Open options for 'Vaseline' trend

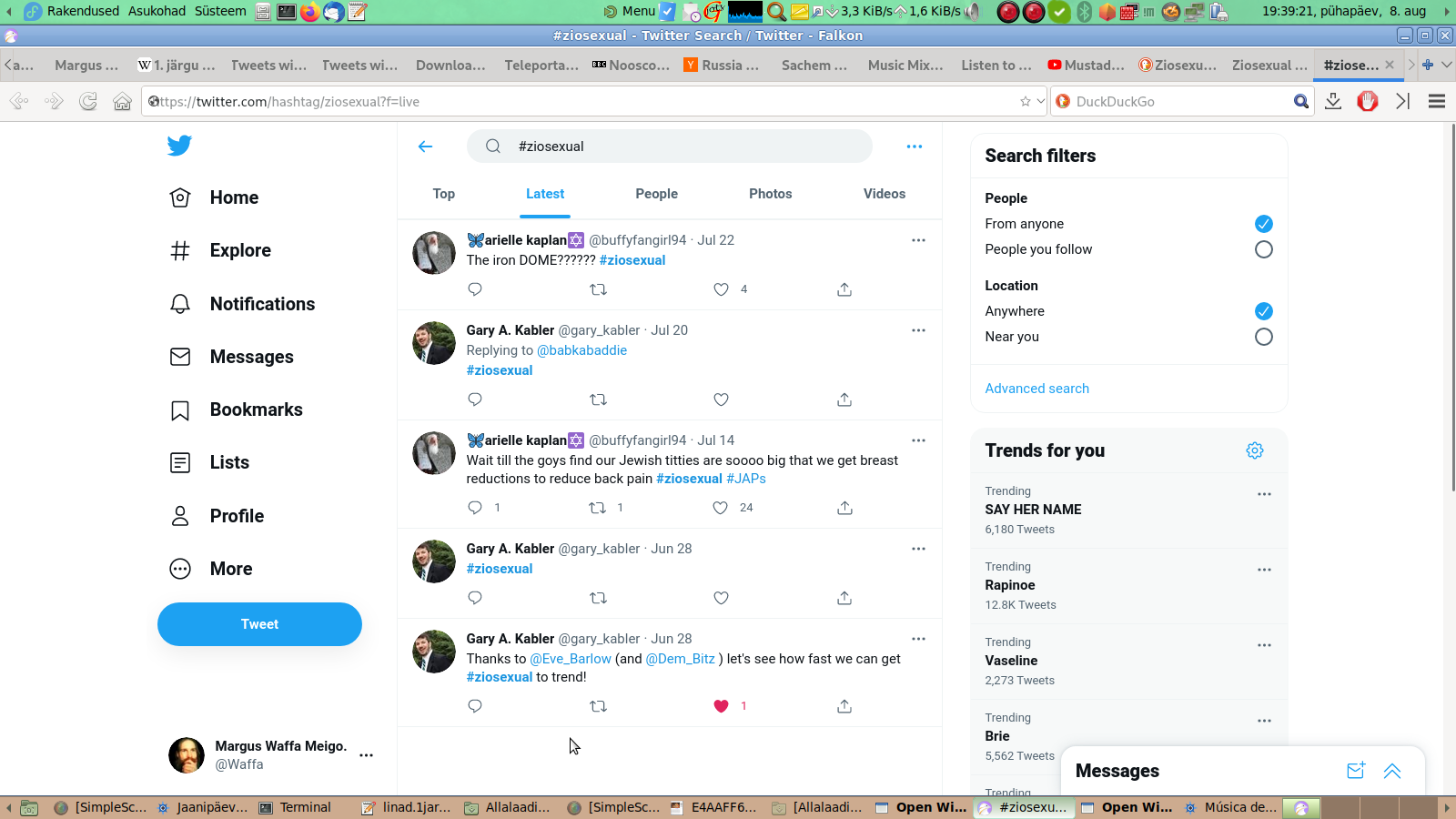click(1264, 645)
